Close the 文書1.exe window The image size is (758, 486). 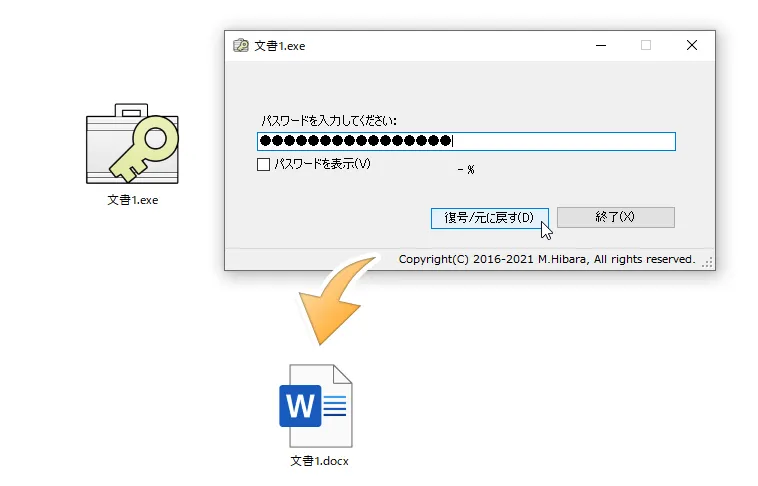[x=692, y=45]
